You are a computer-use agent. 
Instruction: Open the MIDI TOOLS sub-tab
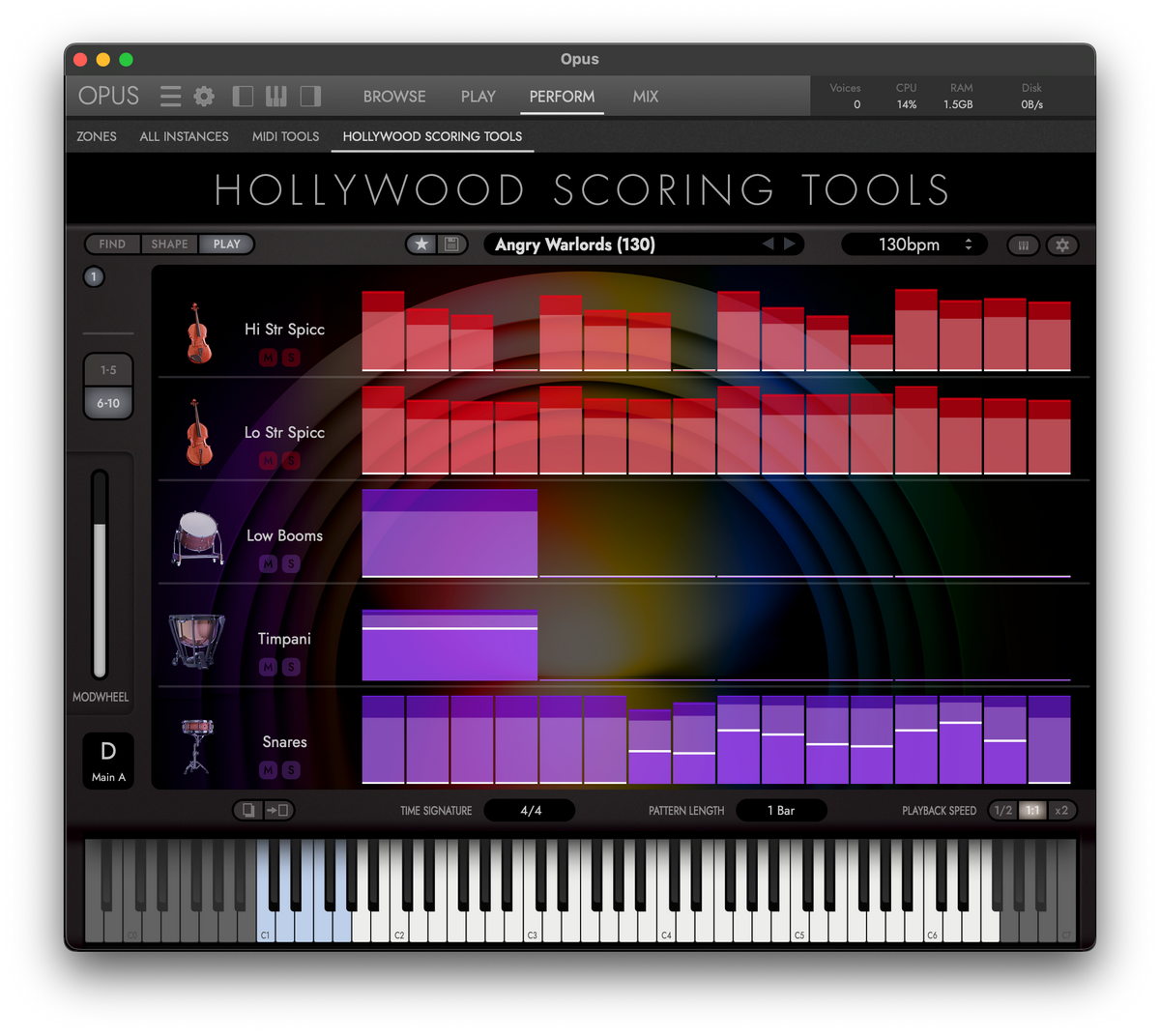coord(285,136)
